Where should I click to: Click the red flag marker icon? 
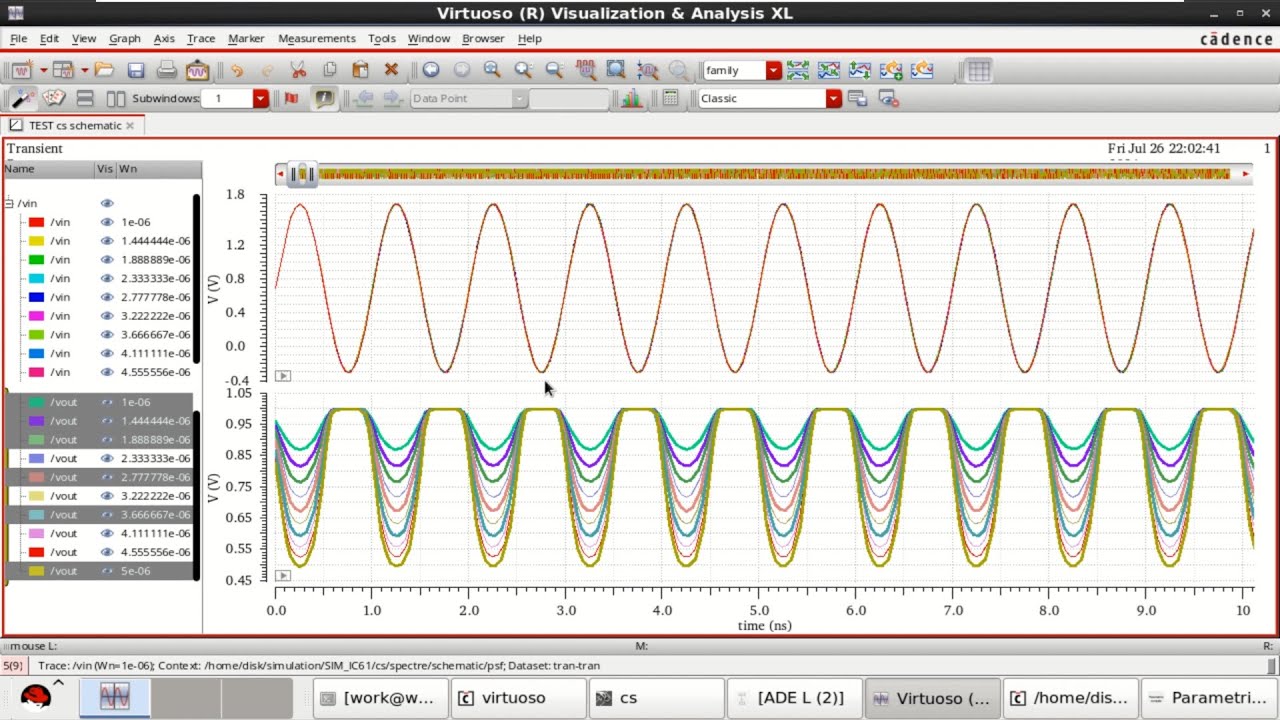coord(291,98)
